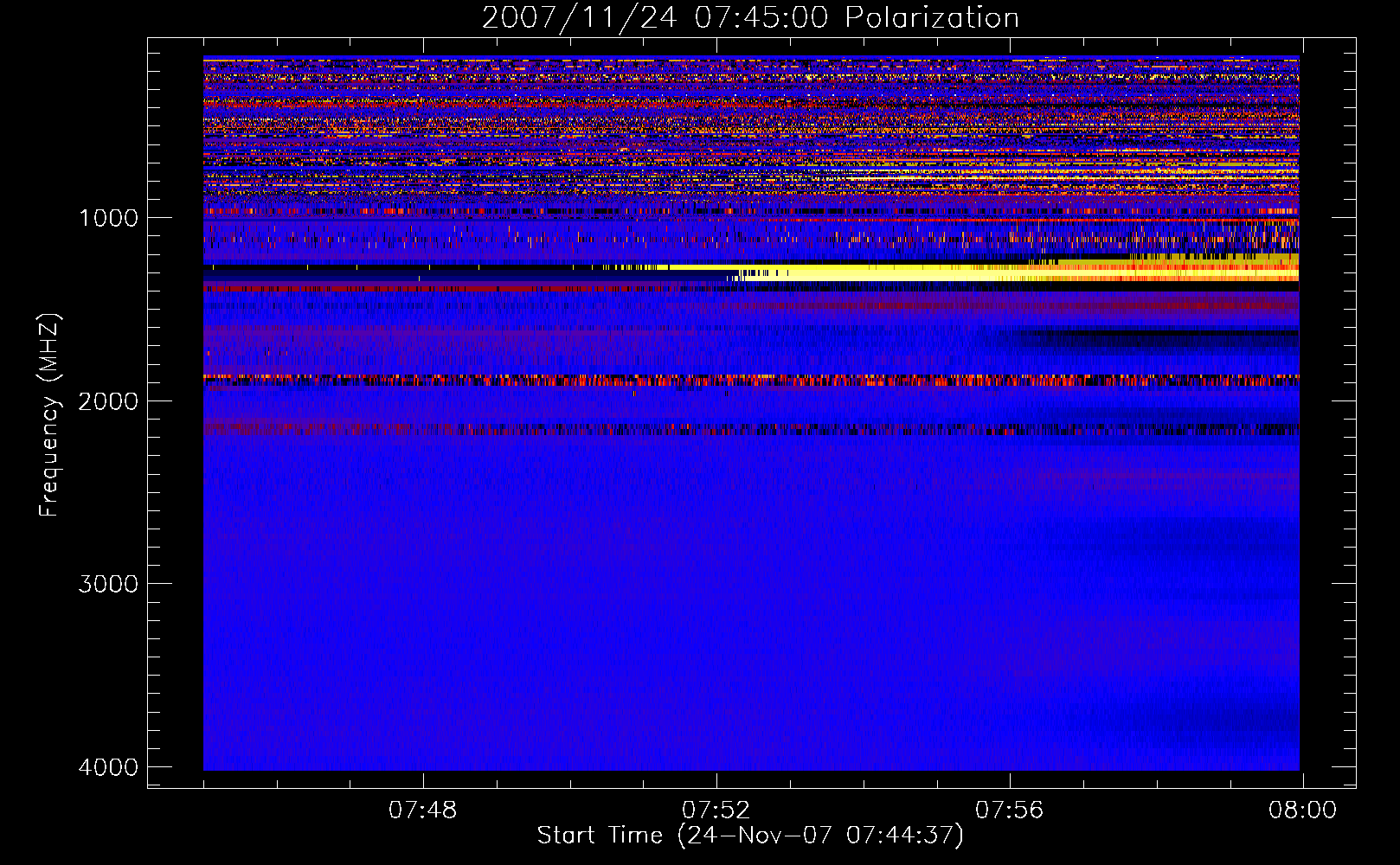Select the 'Start Time (24-Nov-07 07:44:37)' axis caption

point(750,836)
